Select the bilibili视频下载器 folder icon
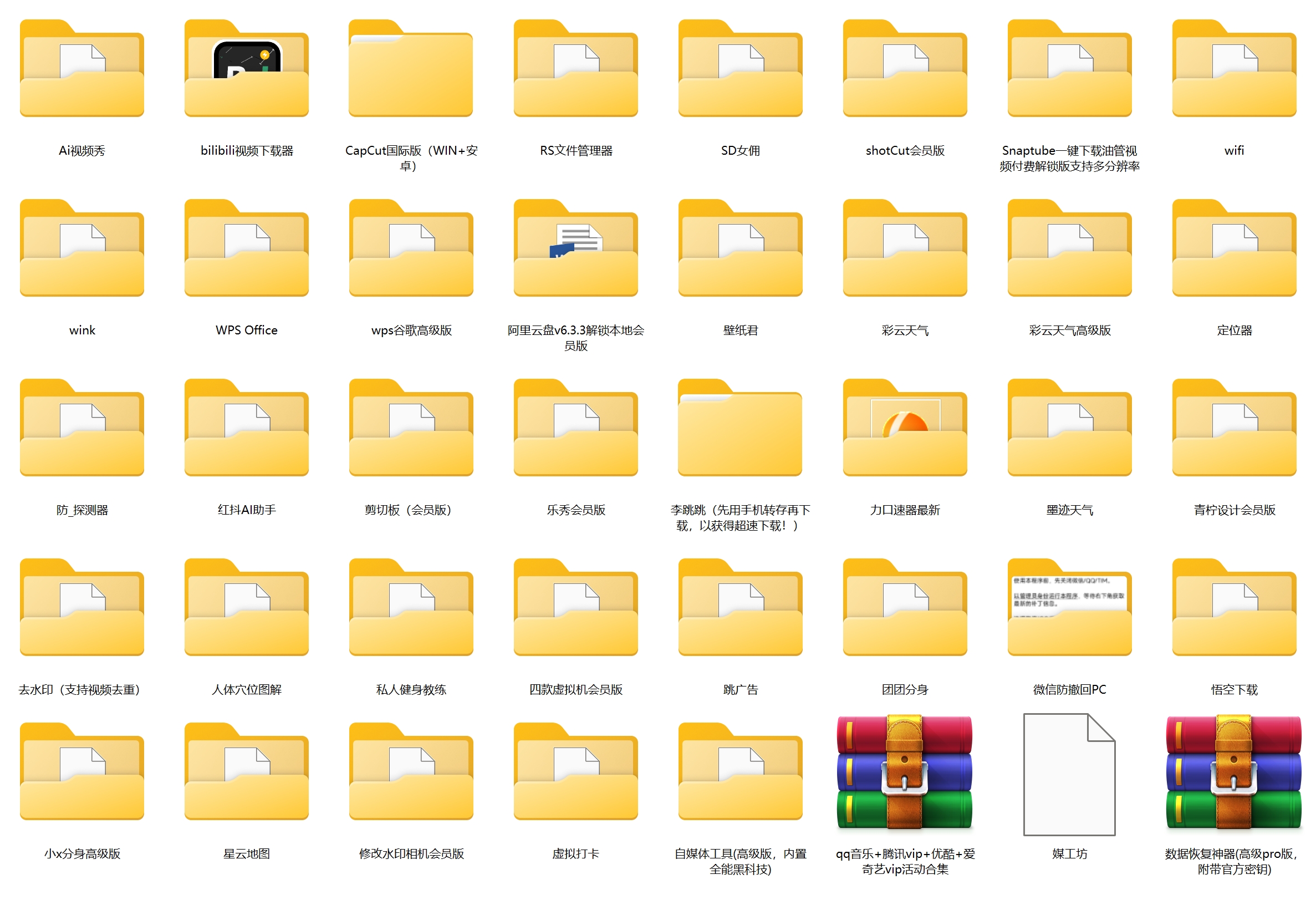This screenshot has width=1316, height=905. (x=247, y=69)
